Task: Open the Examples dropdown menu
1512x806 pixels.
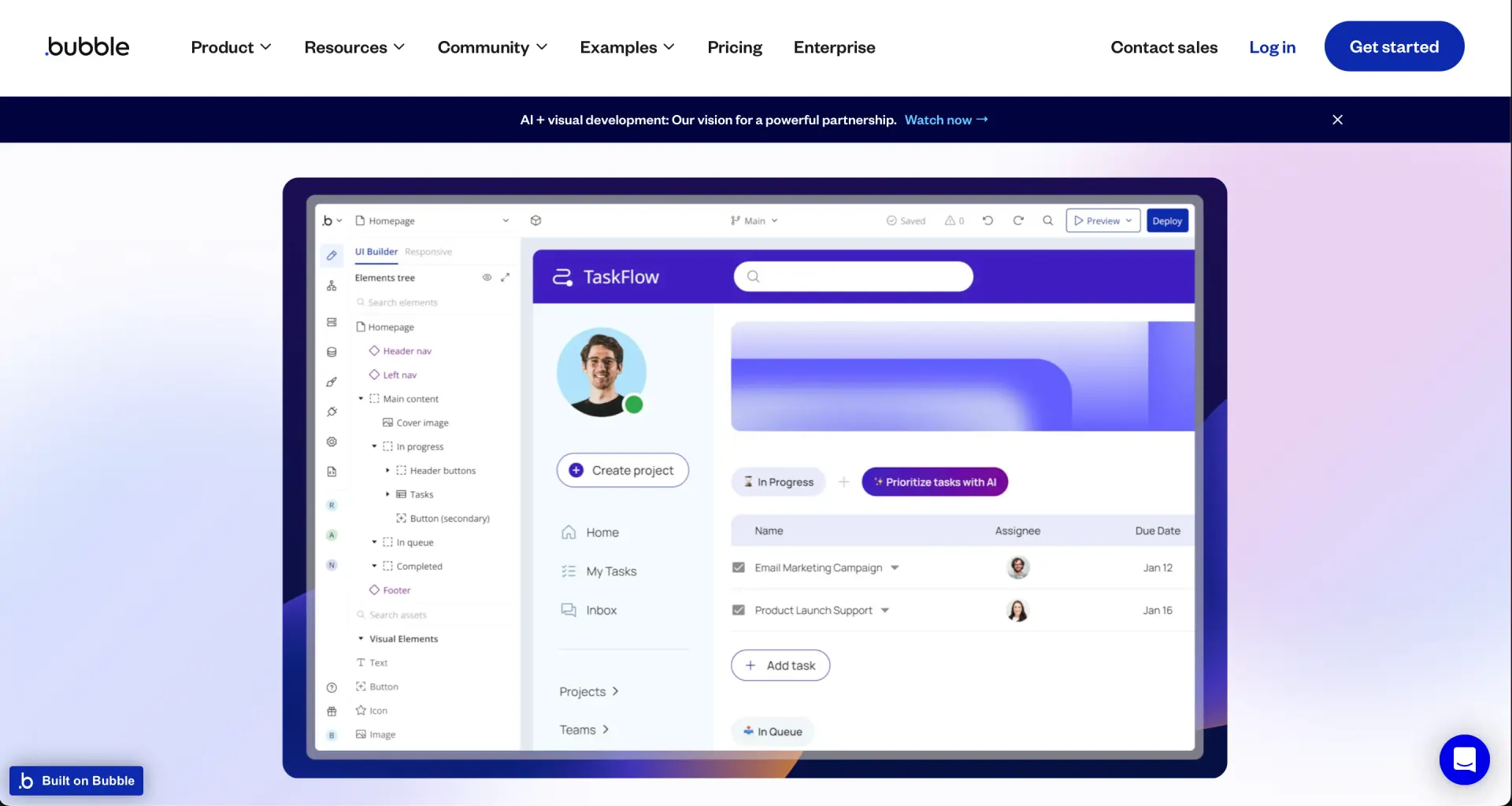Action: (627, 47)
